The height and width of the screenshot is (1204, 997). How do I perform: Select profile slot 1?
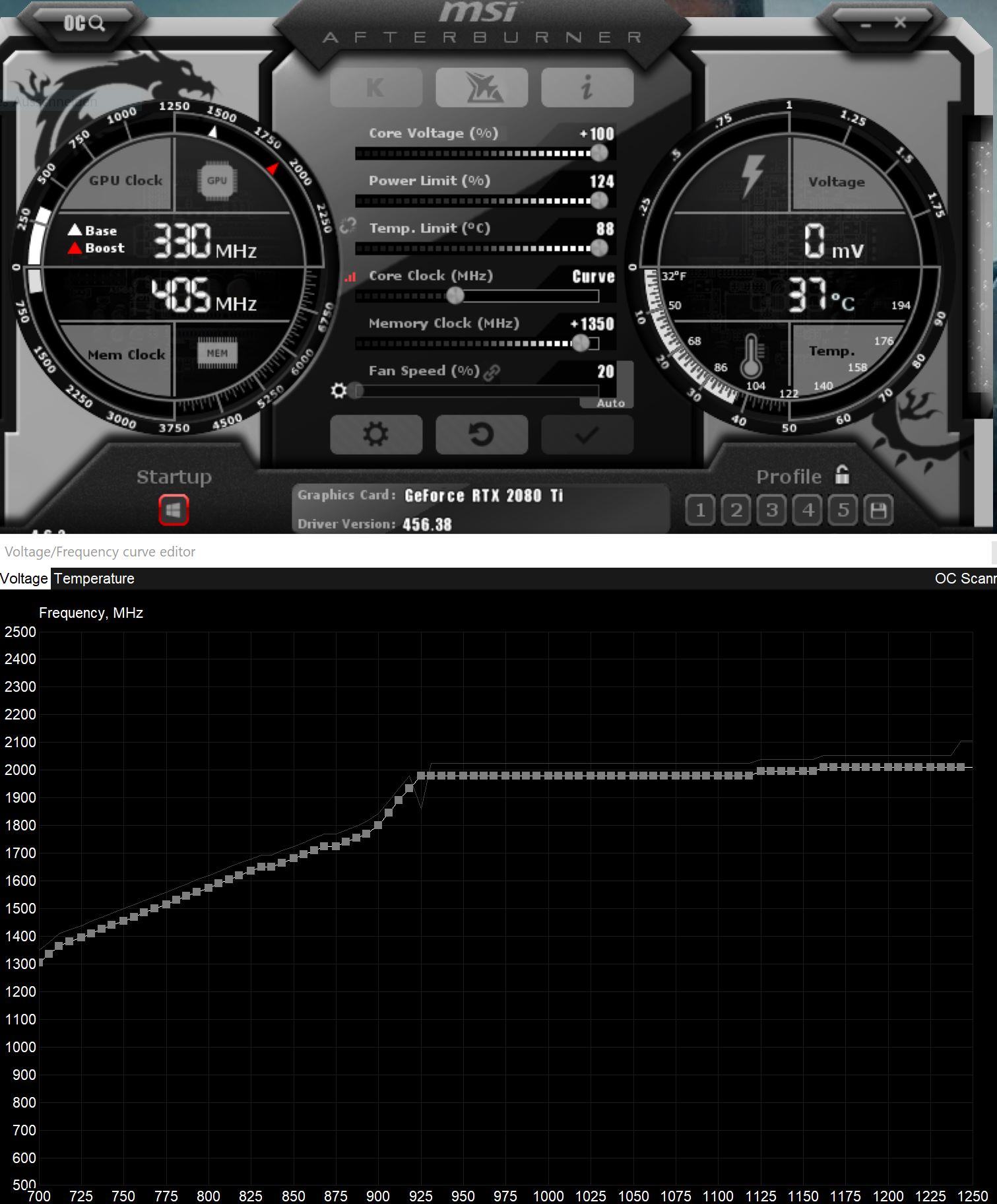700,510
